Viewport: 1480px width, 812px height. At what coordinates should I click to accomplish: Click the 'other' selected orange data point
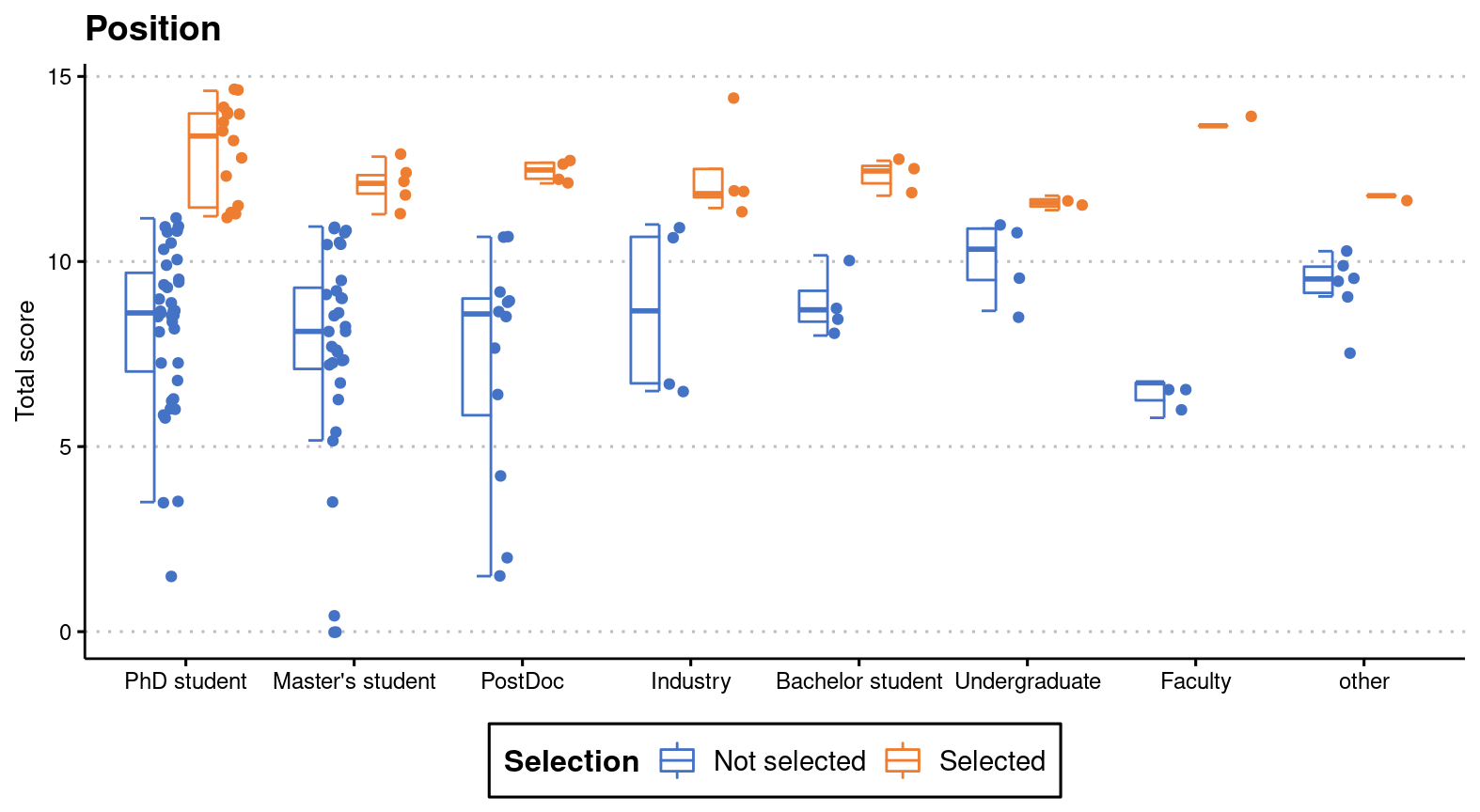[1407, 200]
